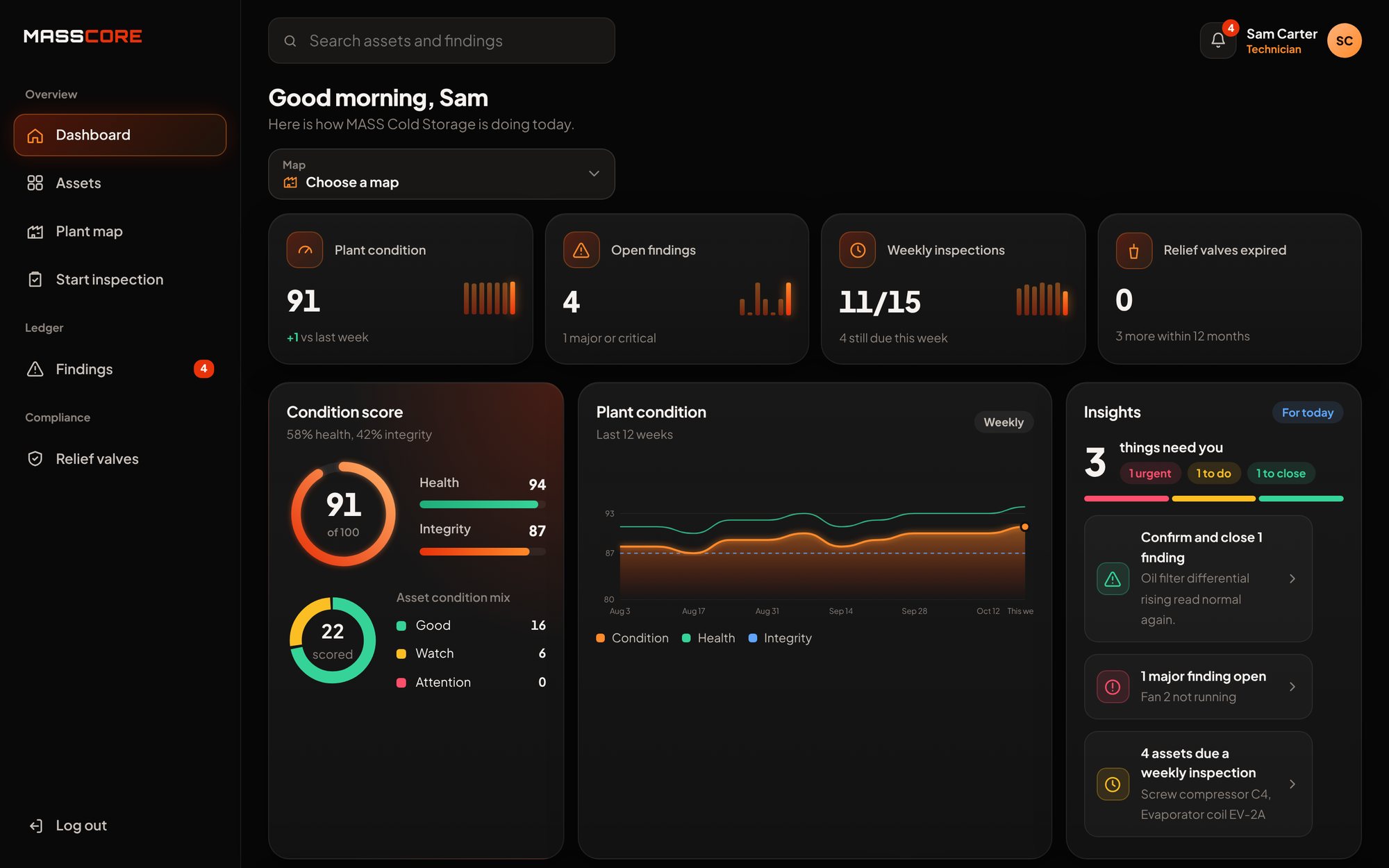Toggle the Health legend item
Viewport: 1389px width, 868px height.
(708, 638)
